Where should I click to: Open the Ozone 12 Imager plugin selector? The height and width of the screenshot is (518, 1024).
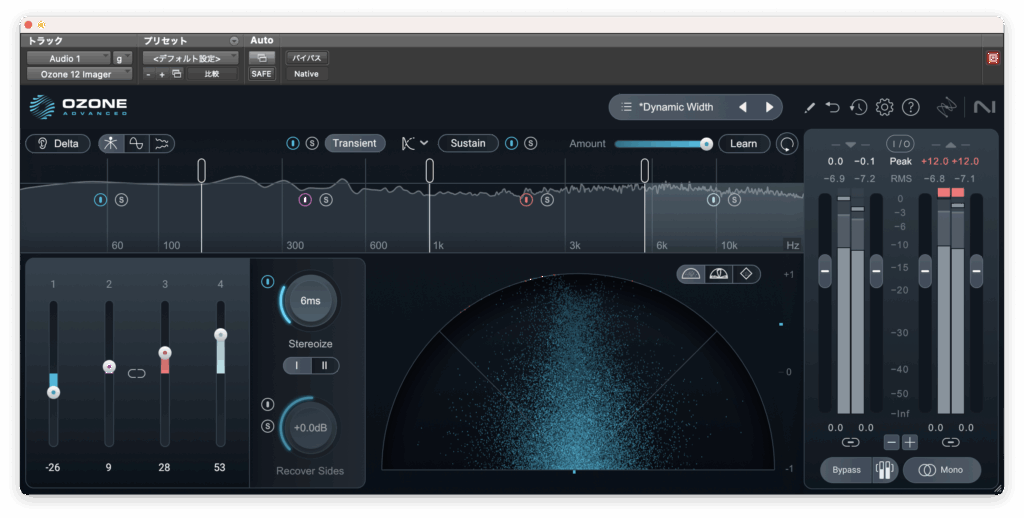(79, 74)
